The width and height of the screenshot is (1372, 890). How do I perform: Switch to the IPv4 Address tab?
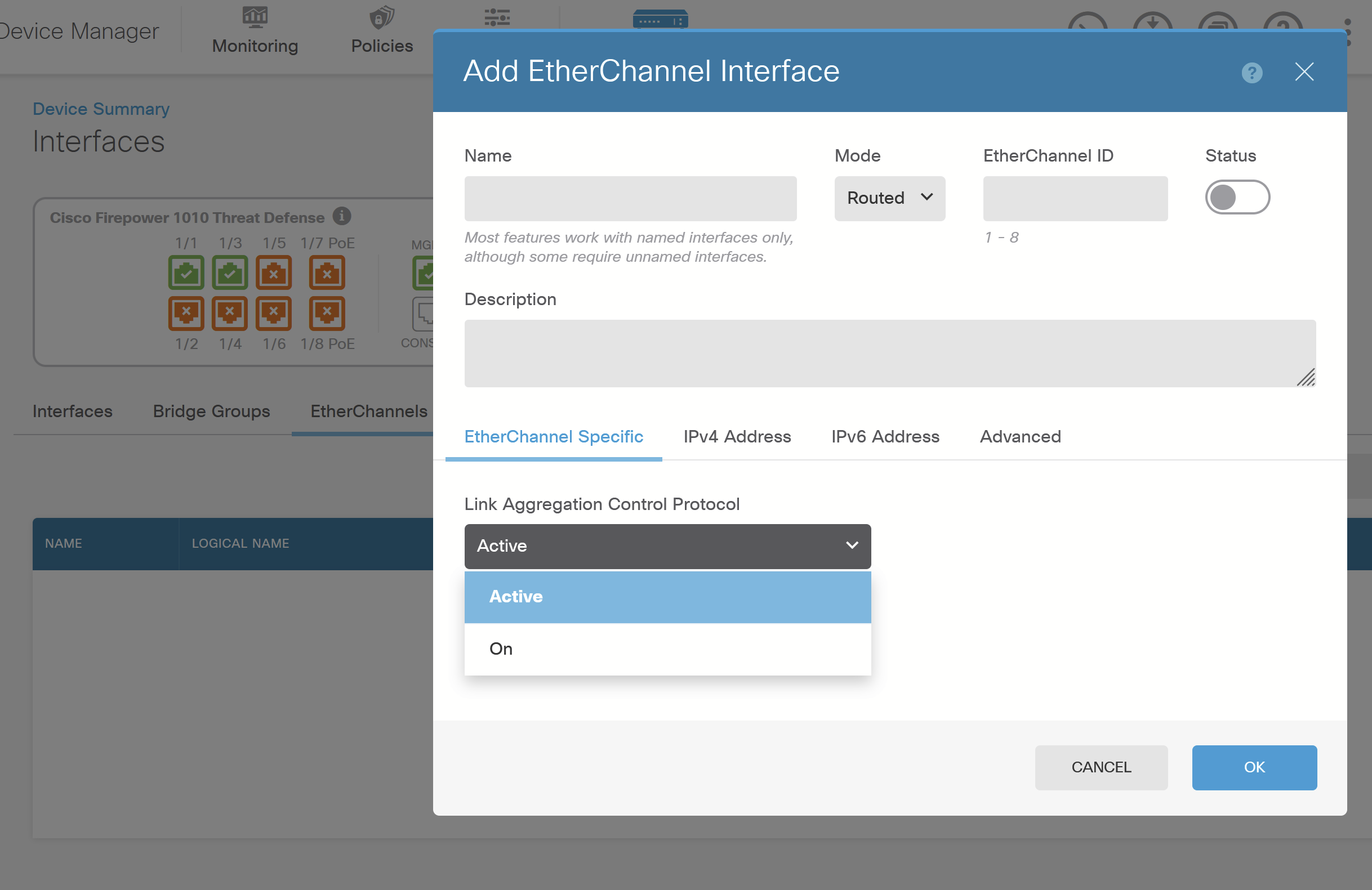[737, 437]
